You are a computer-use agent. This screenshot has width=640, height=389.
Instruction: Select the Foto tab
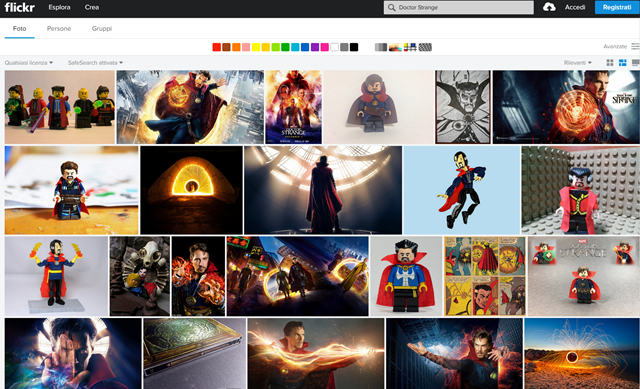tap(20, 29)
